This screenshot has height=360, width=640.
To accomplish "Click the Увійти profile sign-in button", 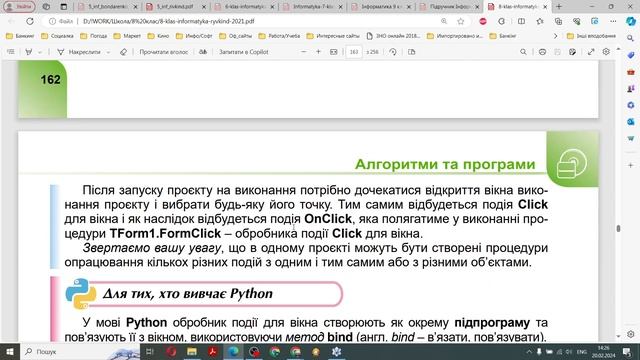I will 19,7.
